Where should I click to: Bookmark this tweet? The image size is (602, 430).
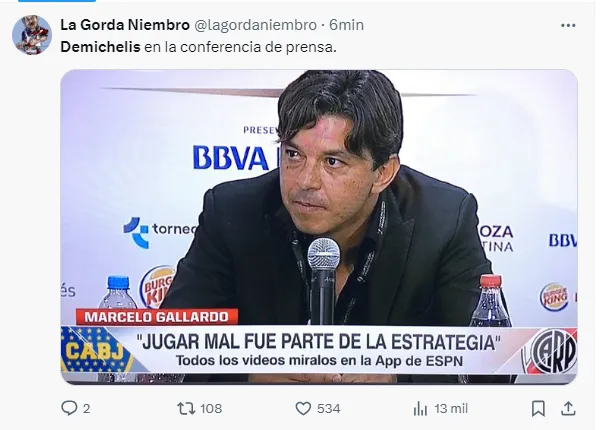538,409
